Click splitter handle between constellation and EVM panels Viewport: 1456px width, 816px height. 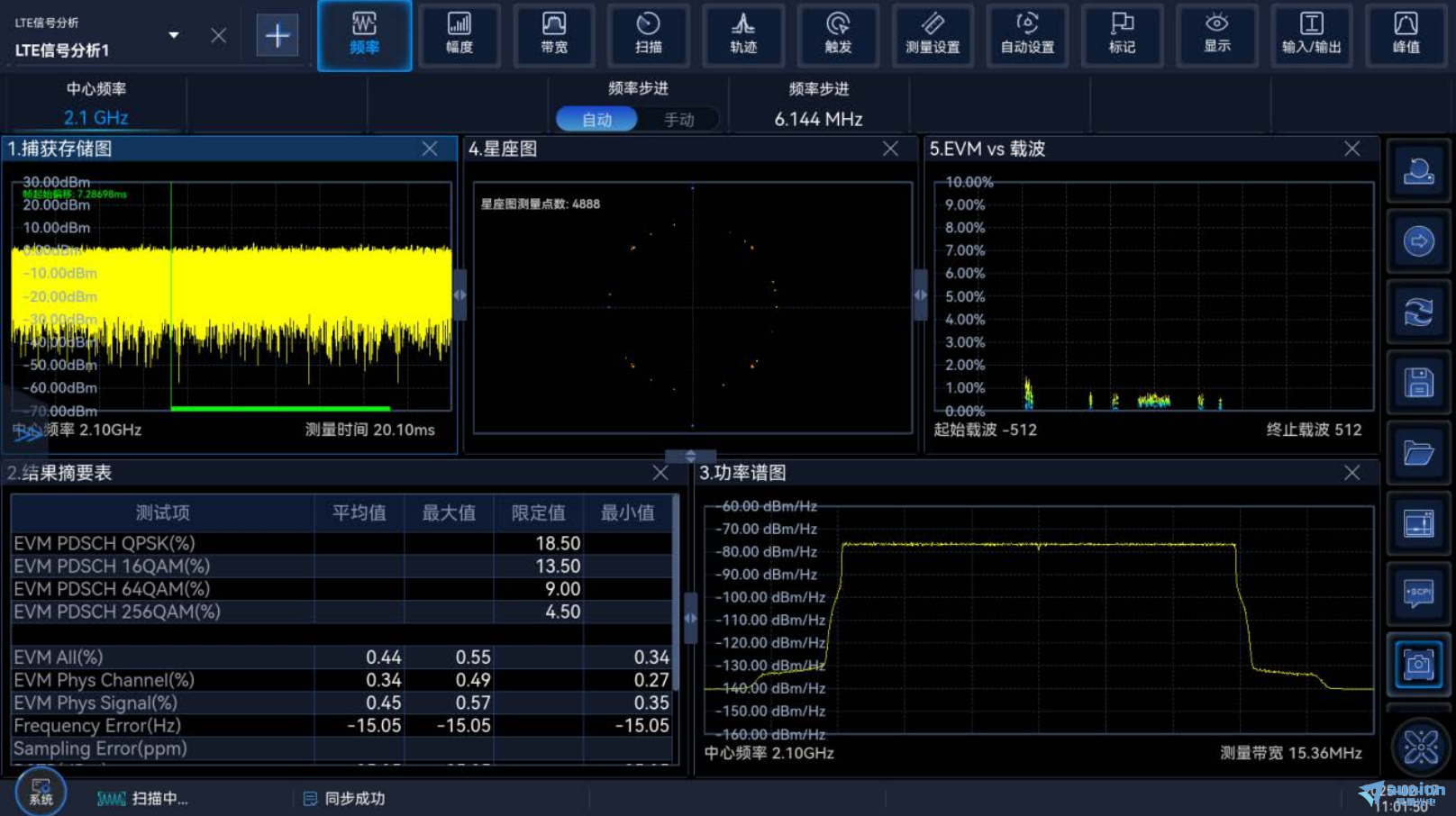(920, 295)
